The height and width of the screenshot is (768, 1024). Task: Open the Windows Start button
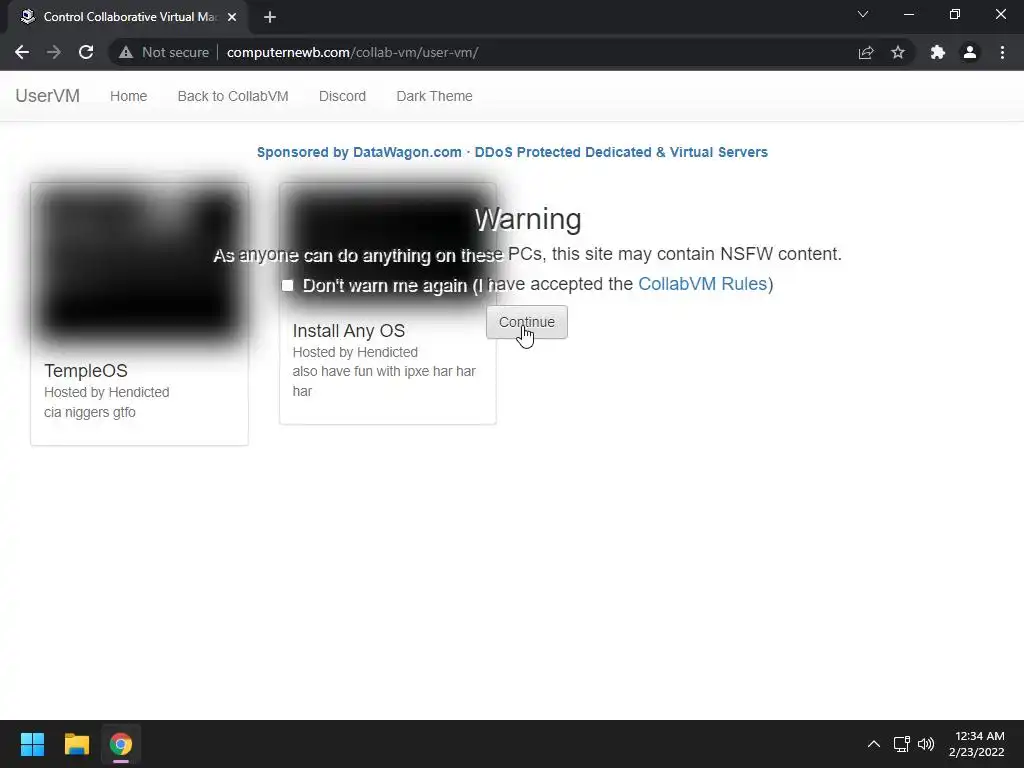click(32, 744)
